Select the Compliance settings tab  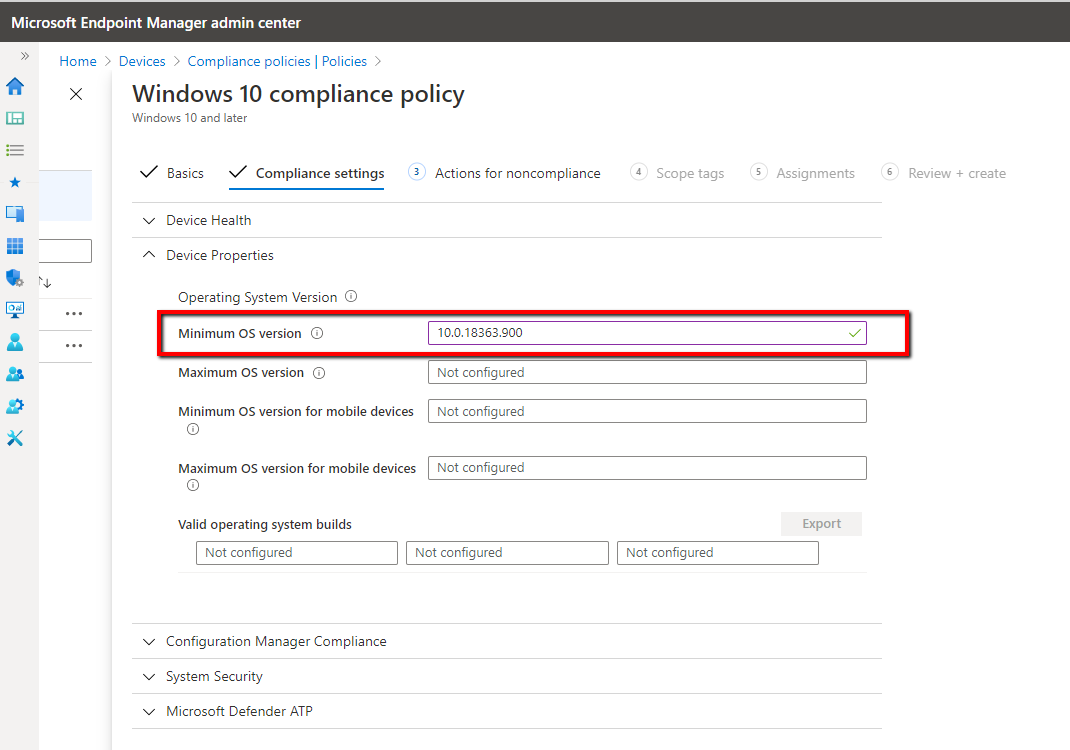[306, 173]
